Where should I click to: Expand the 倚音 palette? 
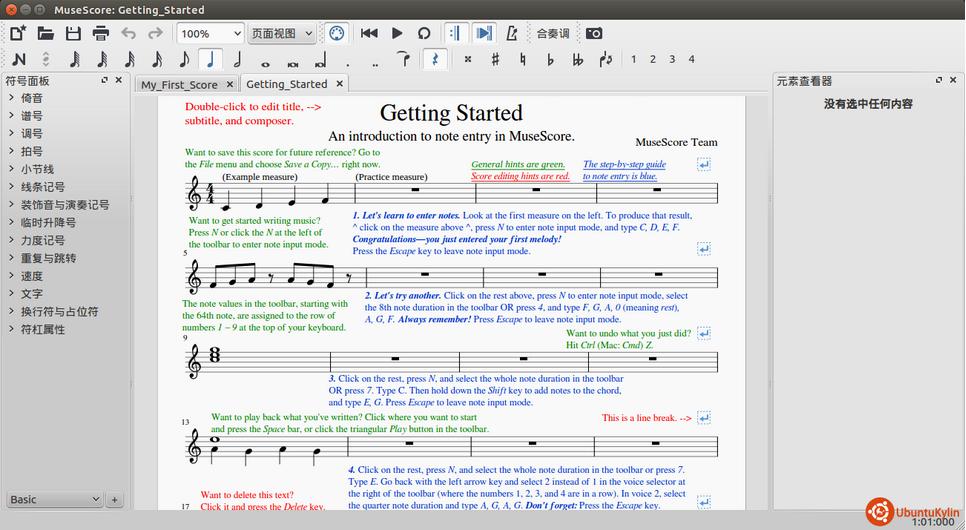(x=11, y=97)
